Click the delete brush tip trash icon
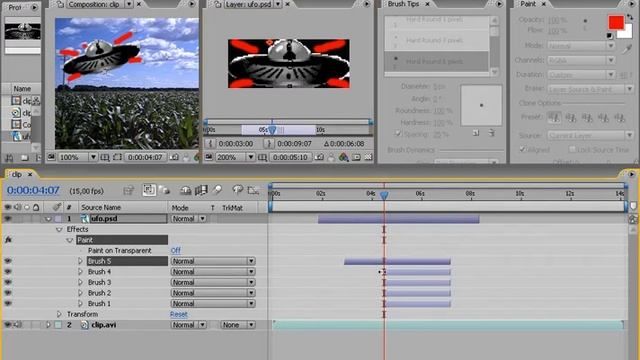 pyautogui.click(x=492, y=133)
